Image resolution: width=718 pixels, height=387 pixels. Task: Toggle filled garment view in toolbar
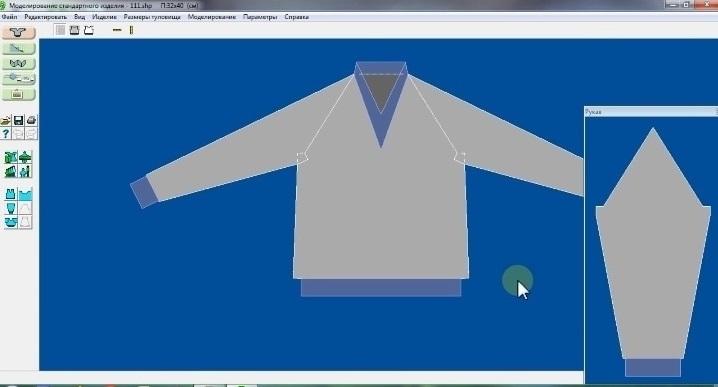click(x=74, y=30)
